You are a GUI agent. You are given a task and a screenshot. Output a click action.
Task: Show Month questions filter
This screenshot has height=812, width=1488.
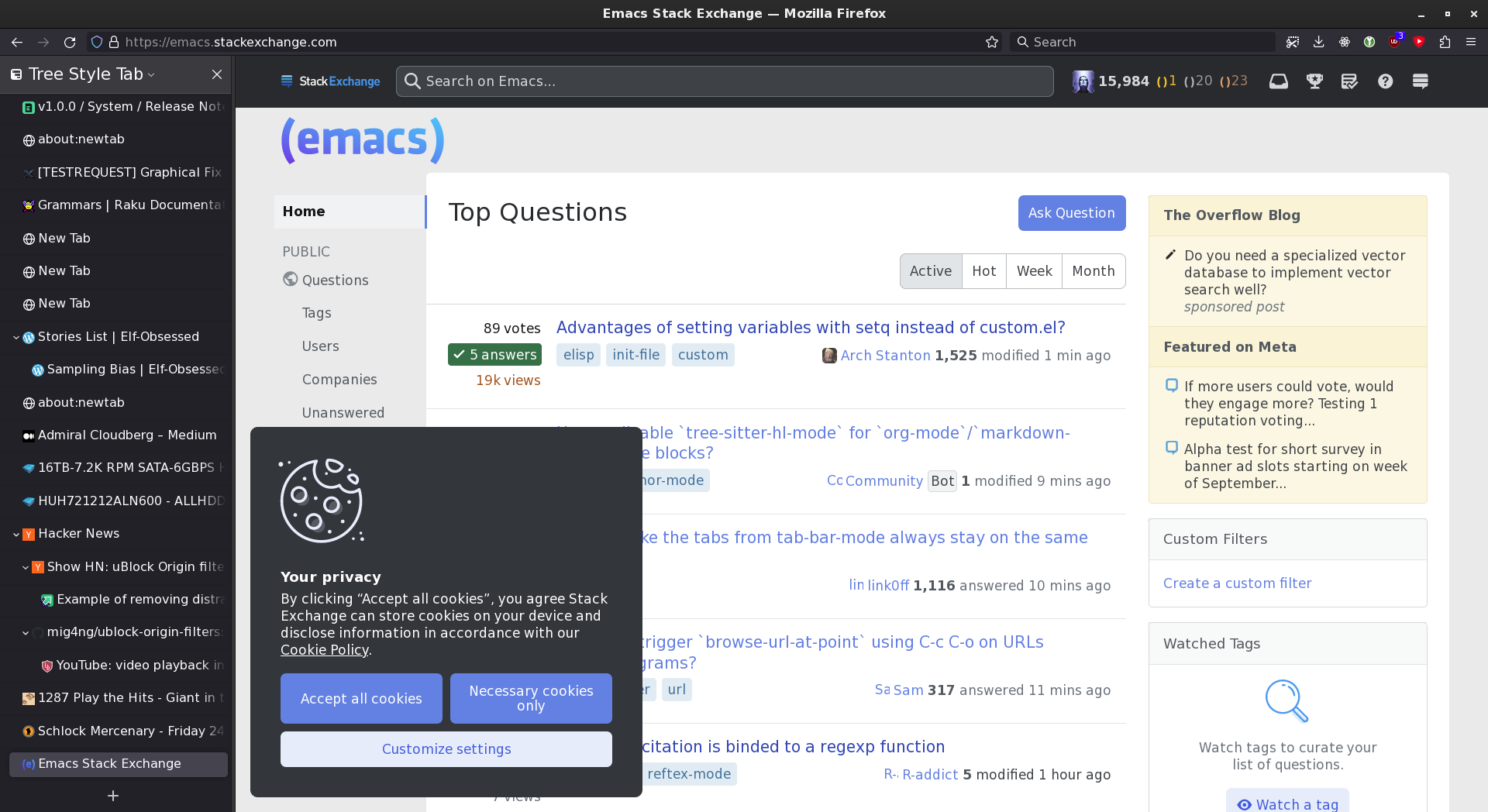click(x=1094, y=271)
